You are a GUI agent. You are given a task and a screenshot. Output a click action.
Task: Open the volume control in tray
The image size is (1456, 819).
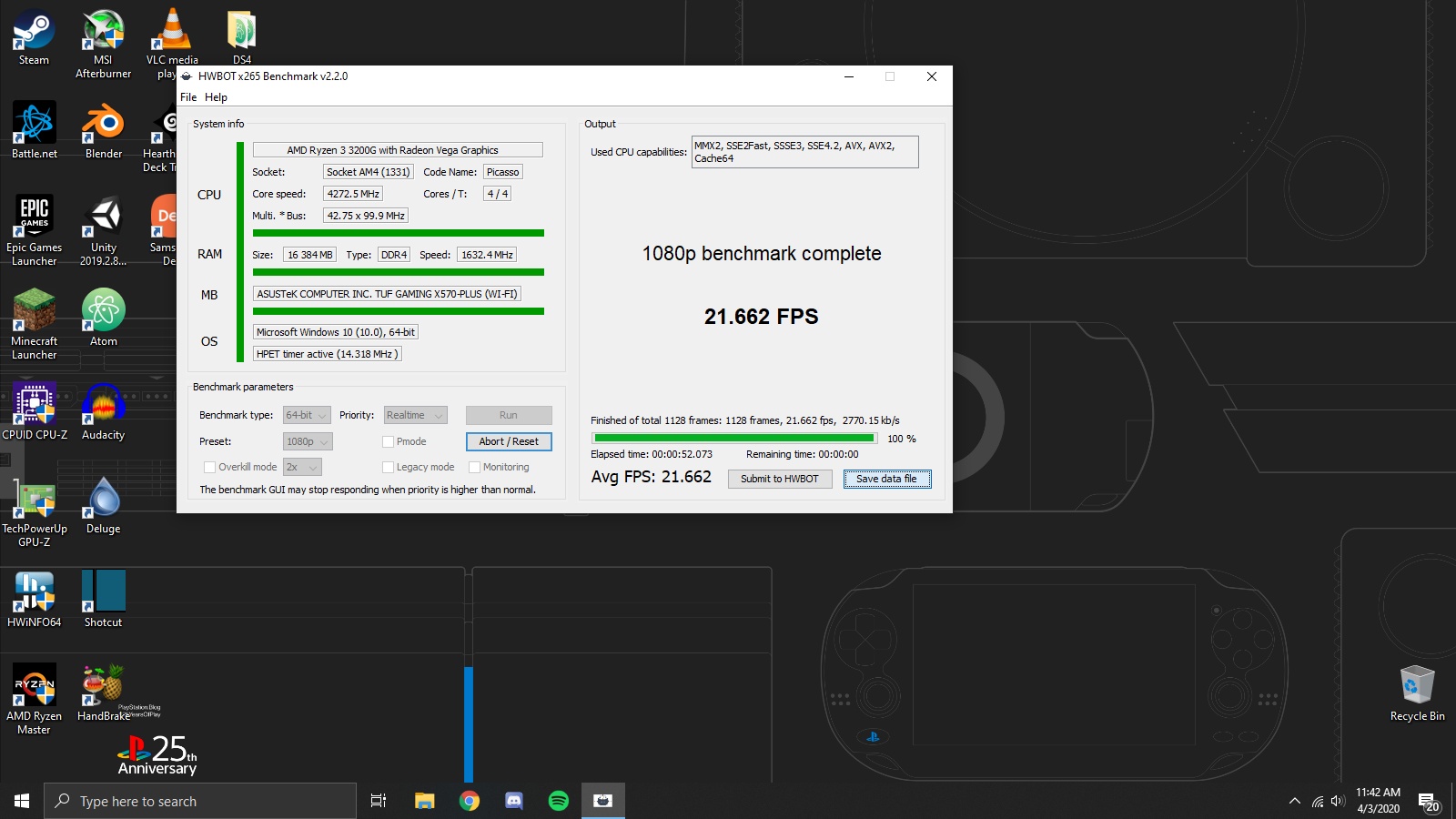pos(1338,801)
